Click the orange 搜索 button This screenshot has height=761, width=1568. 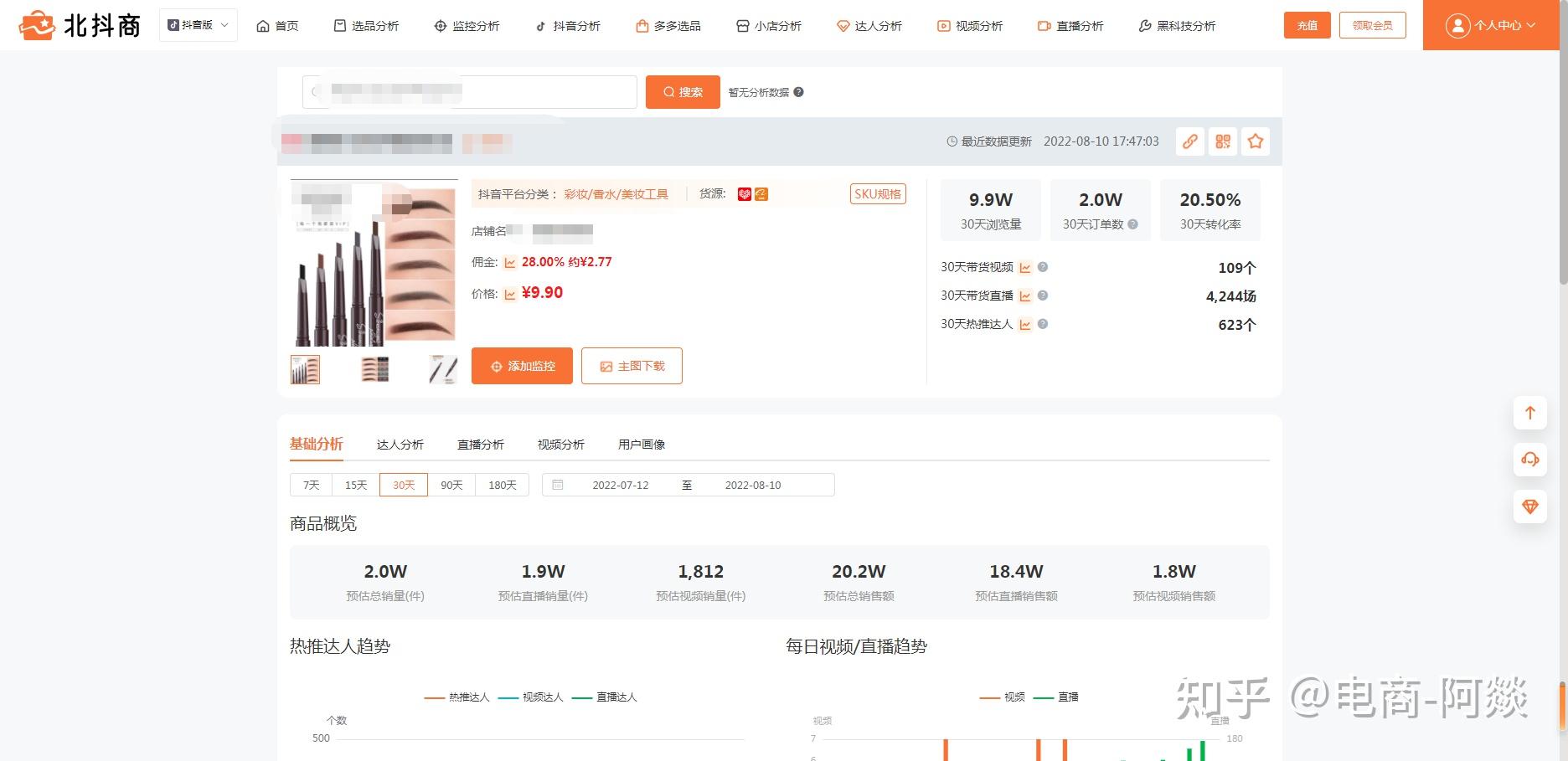[x=683, y=92]
